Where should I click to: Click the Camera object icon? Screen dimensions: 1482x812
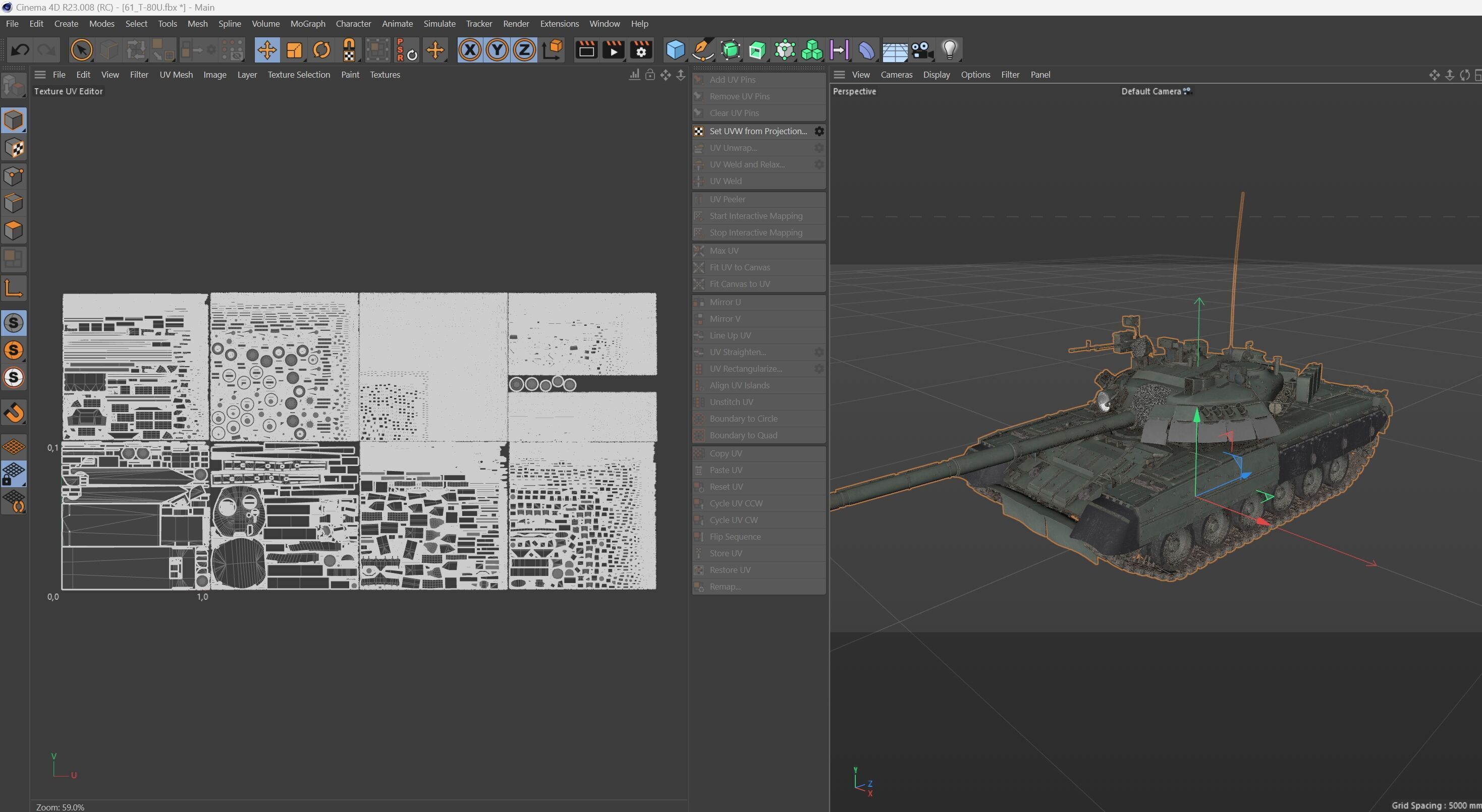[922, 50]
